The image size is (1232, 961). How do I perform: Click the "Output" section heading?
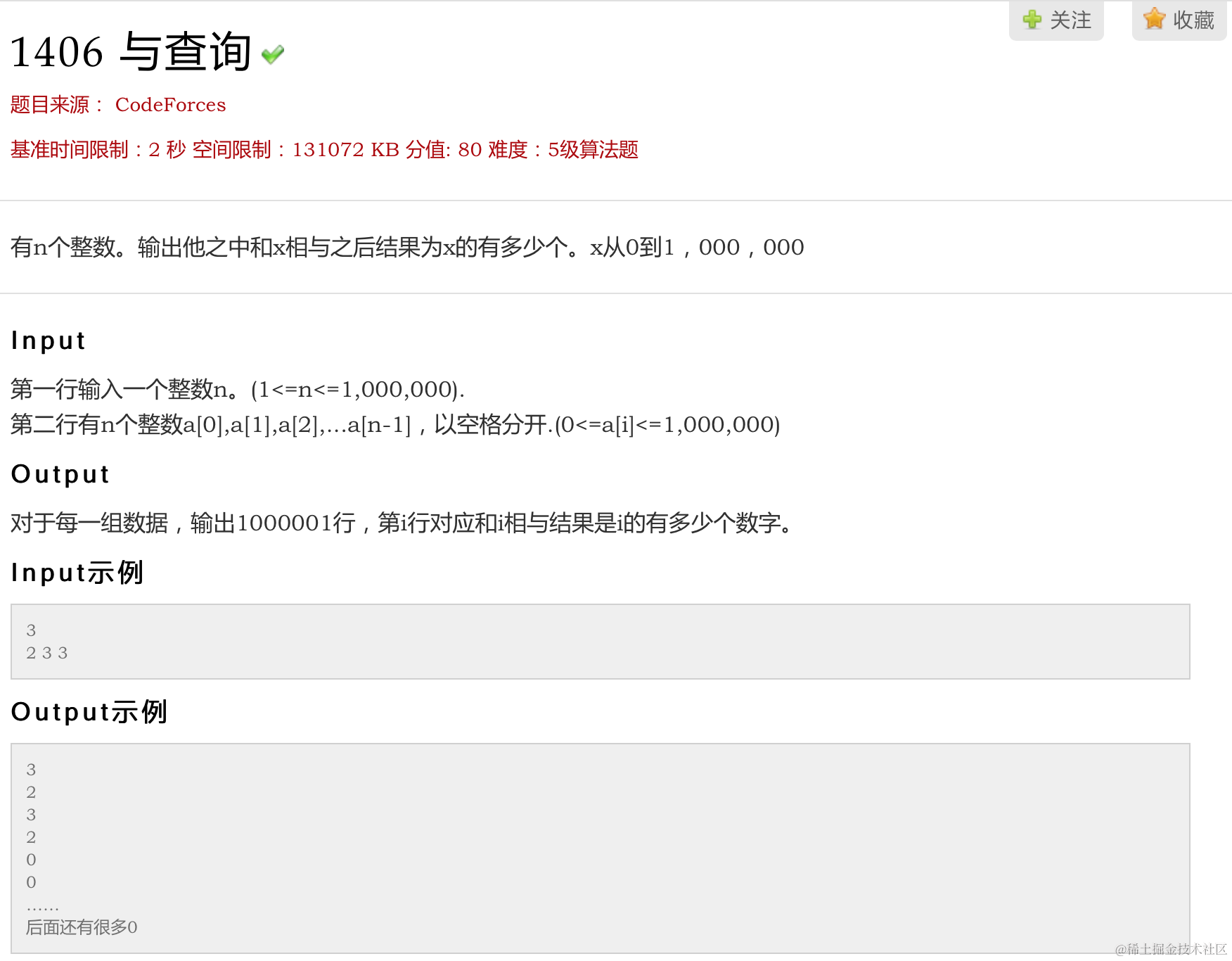click(x=60, y=475)
